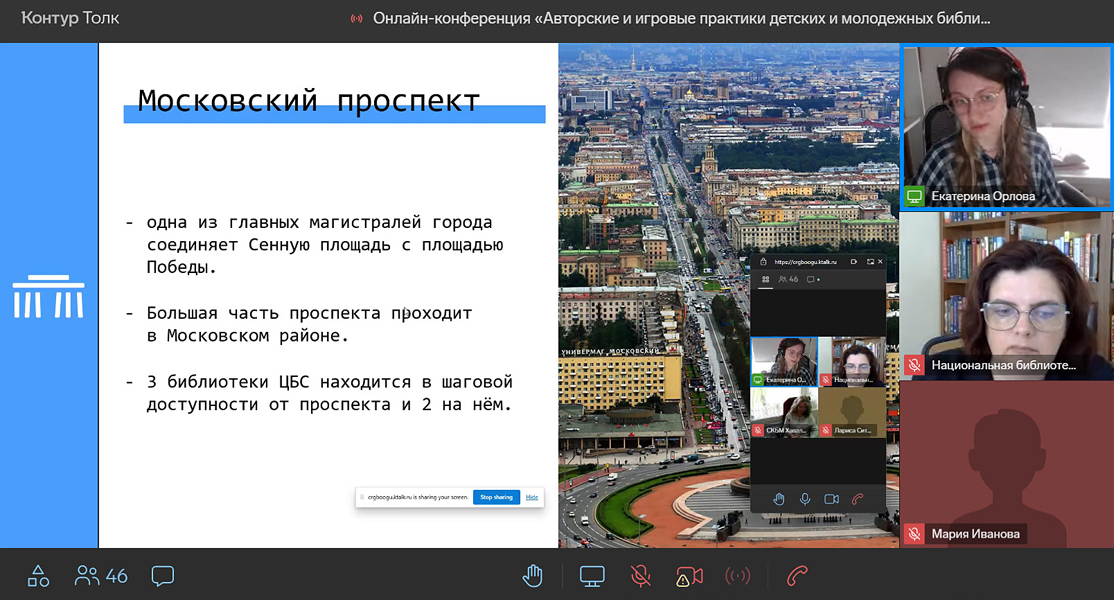This screenshot has width=1114, height=600.
Task: Click the red broadcast signal icon
Action: [738, 576]
